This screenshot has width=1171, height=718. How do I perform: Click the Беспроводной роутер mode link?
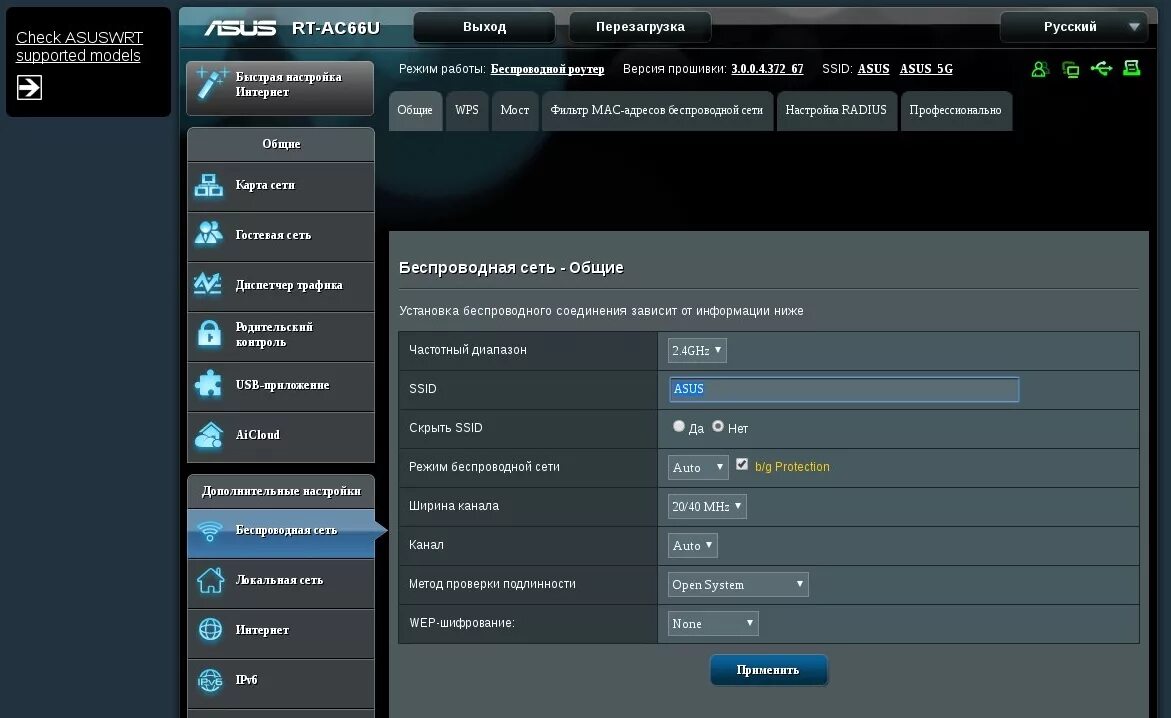click(547, 69)
